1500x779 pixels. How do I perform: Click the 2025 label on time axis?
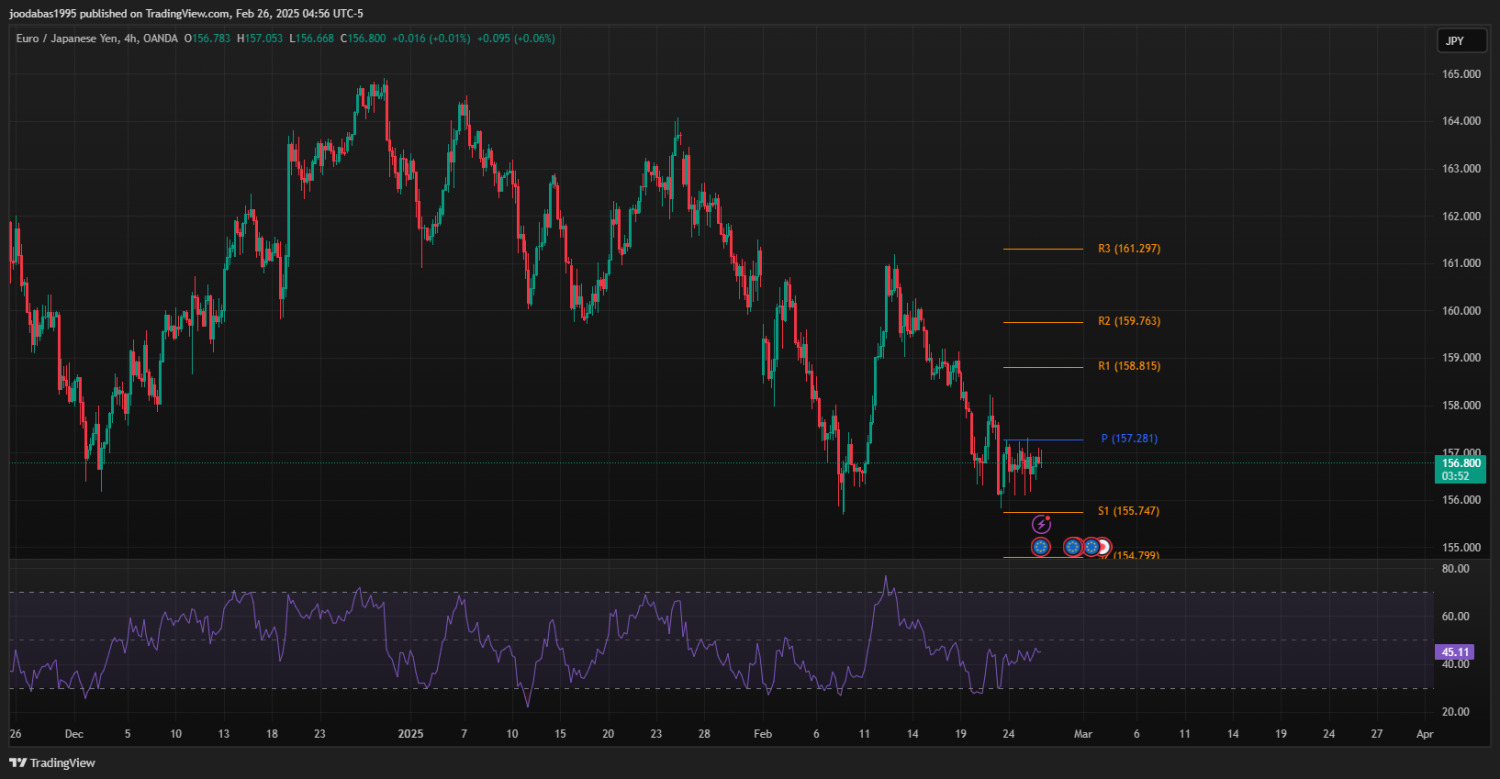[x=411, y=734]
